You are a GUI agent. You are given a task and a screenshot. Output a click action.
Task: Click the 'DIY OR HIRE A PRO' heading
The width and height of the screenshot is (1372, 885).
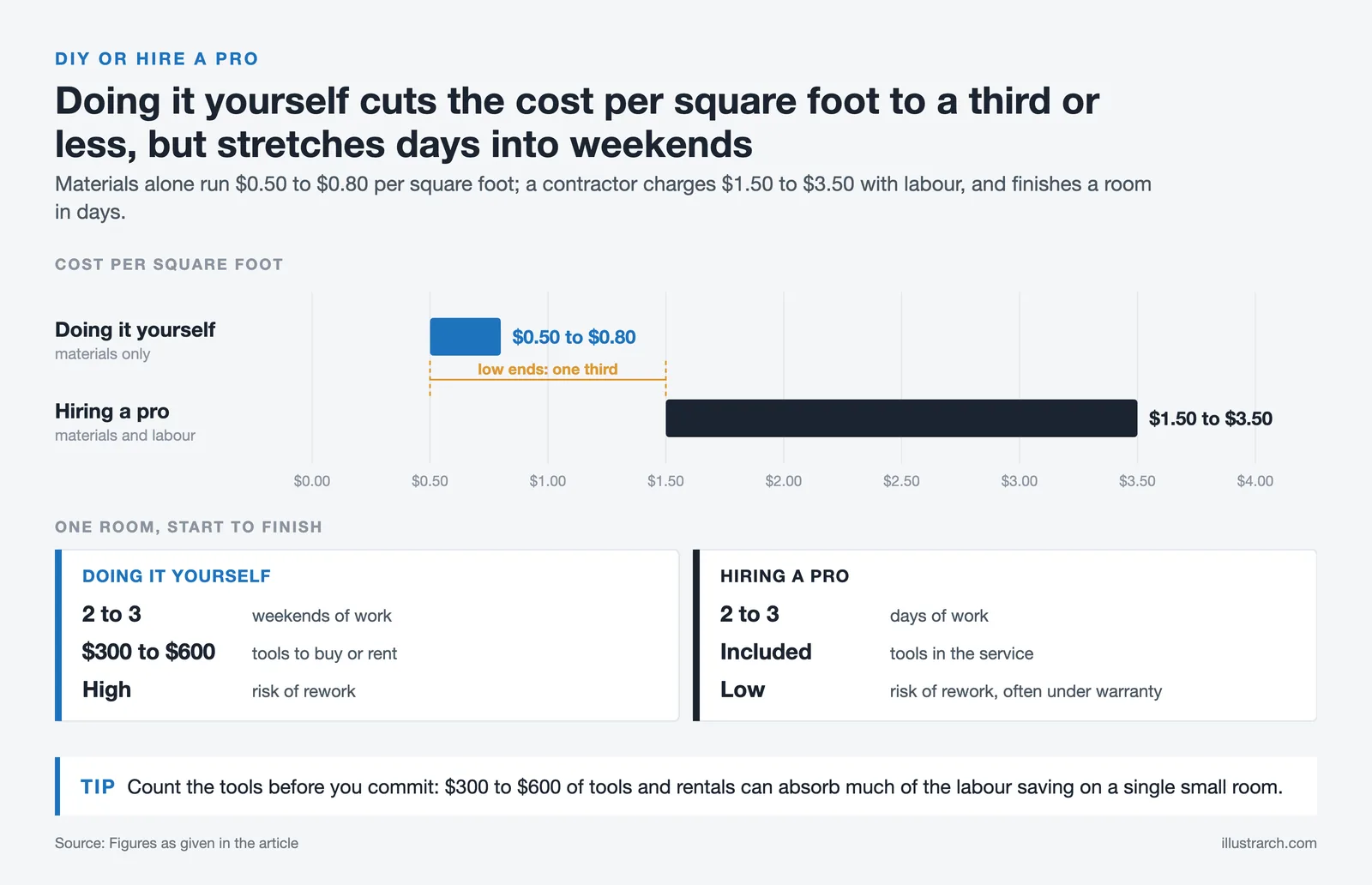point(156,59)
